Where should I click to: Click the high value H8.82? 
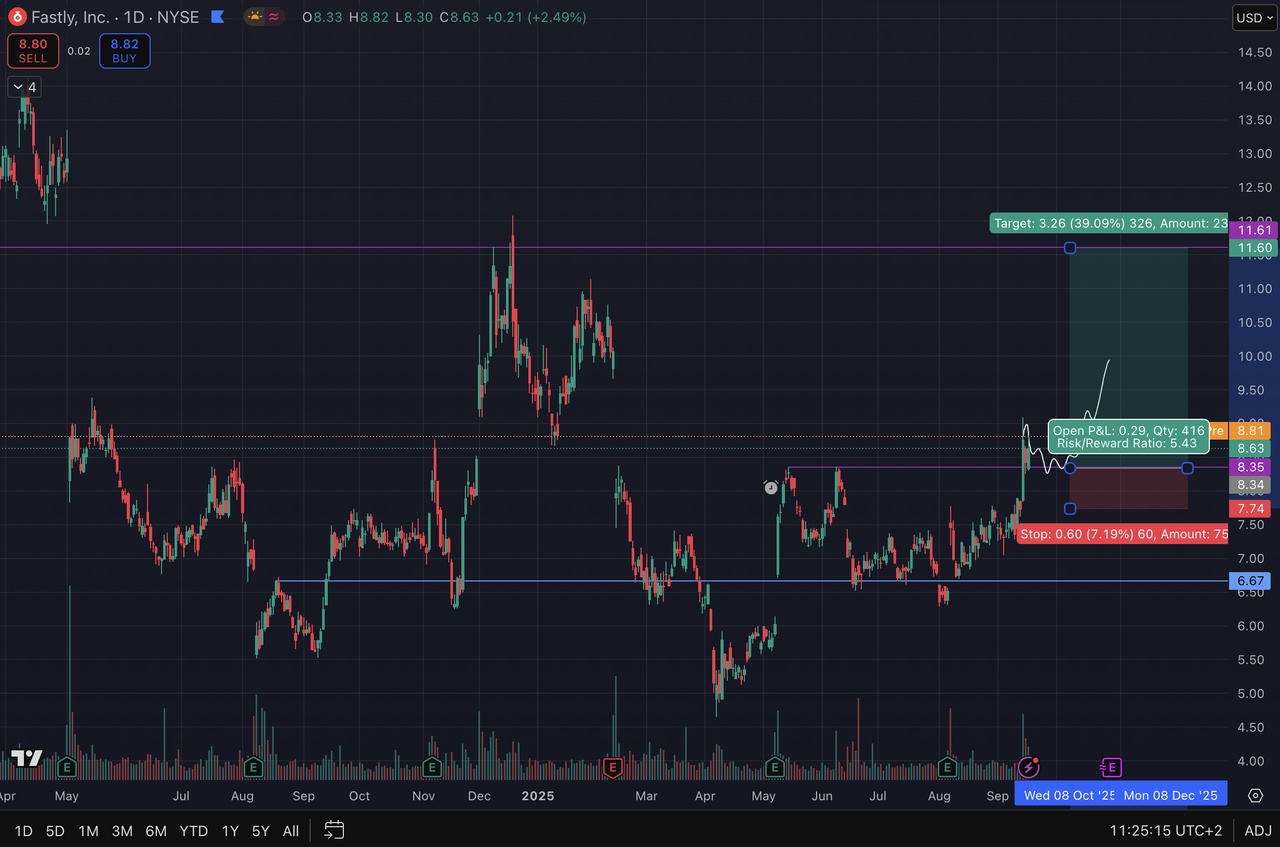click(369, 17)
